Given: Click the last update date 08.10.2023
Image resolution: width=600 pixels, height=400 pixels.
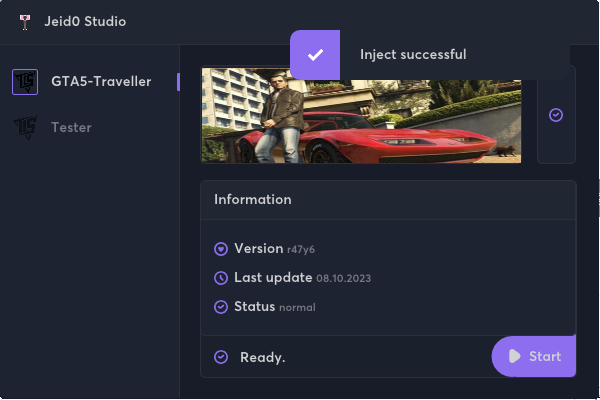Looking at the screenshot, I should (x=343, y=279).
